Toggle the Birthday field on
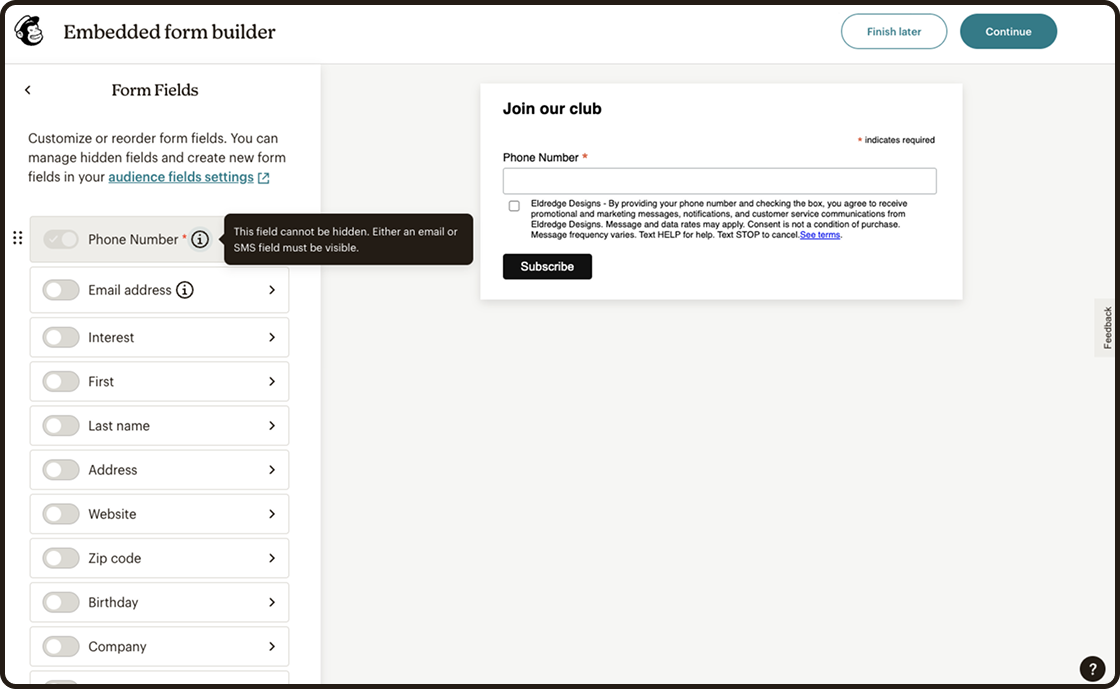Image resolution: width=1120 pixels, height=689 pixels. (x=60, y=602)
